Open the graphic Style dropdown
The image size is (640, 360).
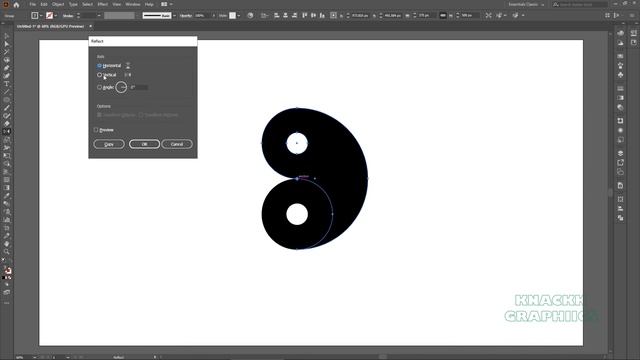[x=239, y=16]
